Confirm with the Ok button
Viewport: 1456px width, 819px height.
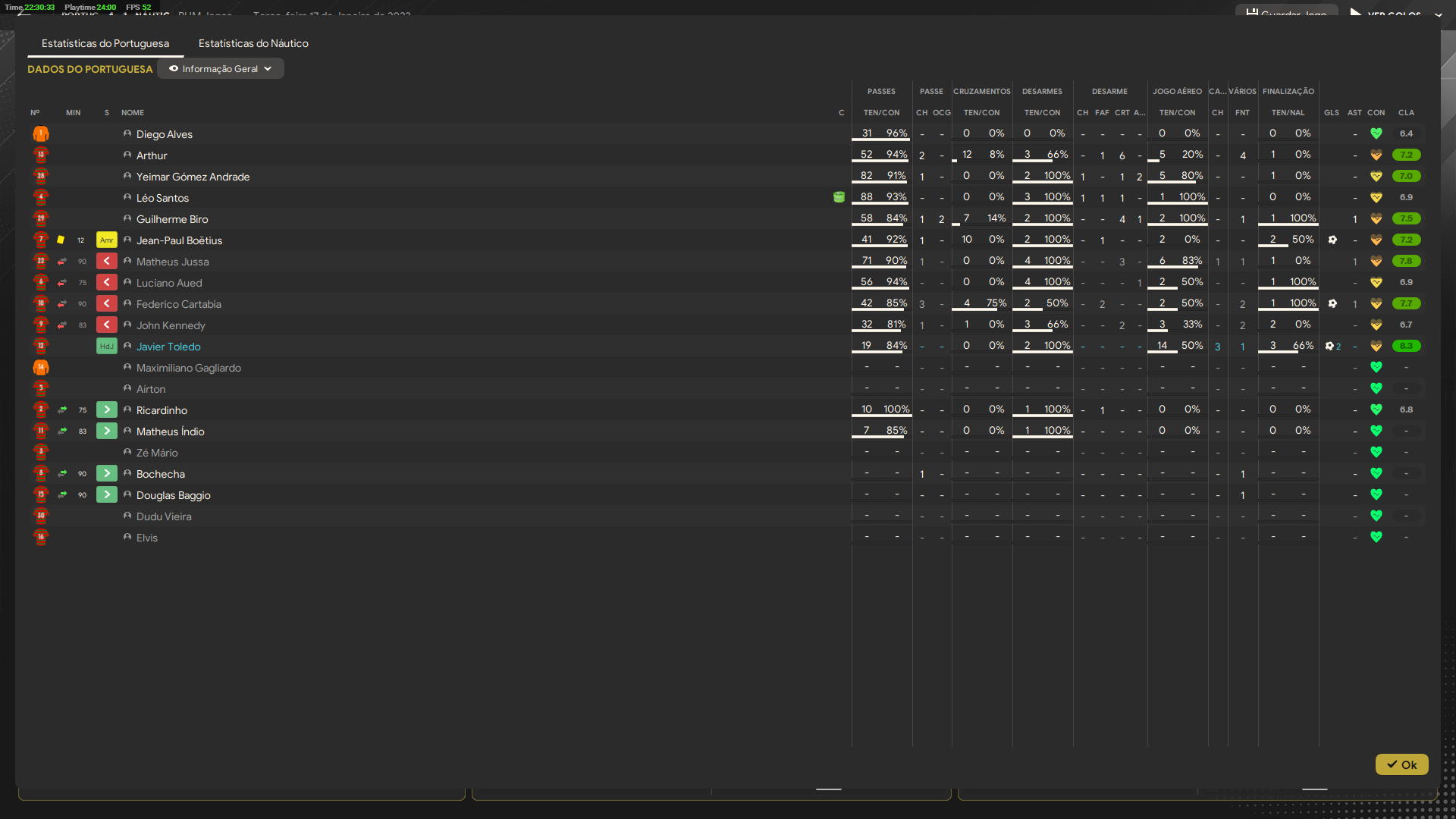[x=1401, y=764]
